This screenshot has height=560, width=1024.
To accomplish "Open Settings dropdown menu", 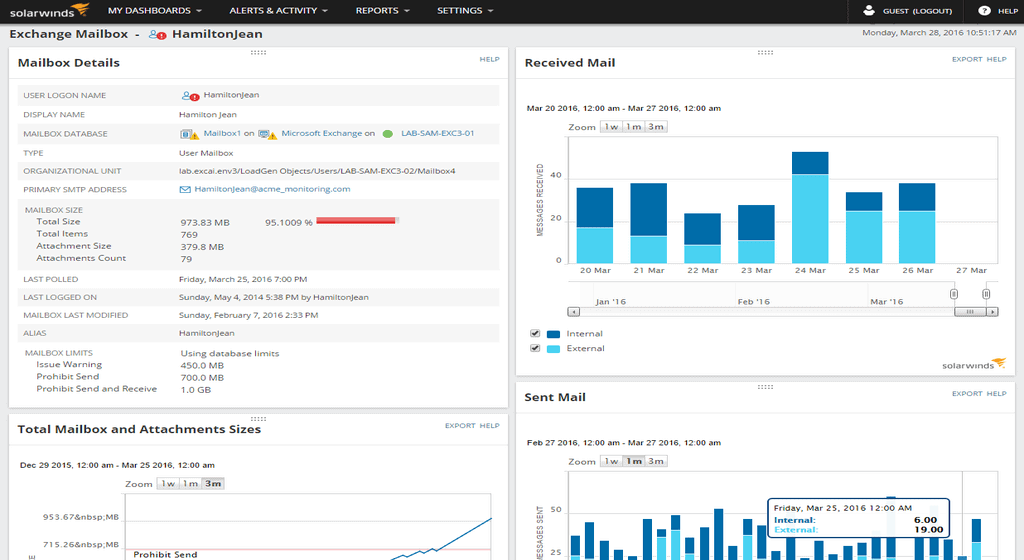I will click(x=465, y=10).
